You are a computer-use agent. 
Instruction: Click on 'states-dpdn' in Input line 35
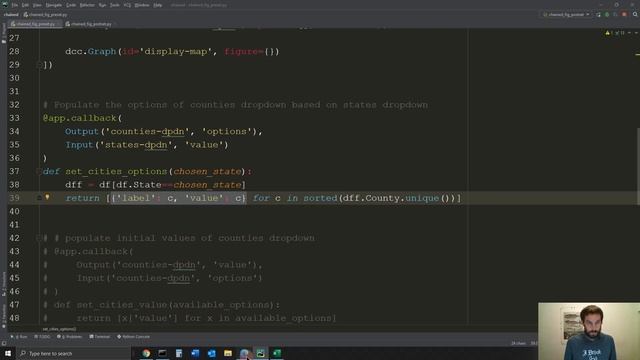(136, 145)
